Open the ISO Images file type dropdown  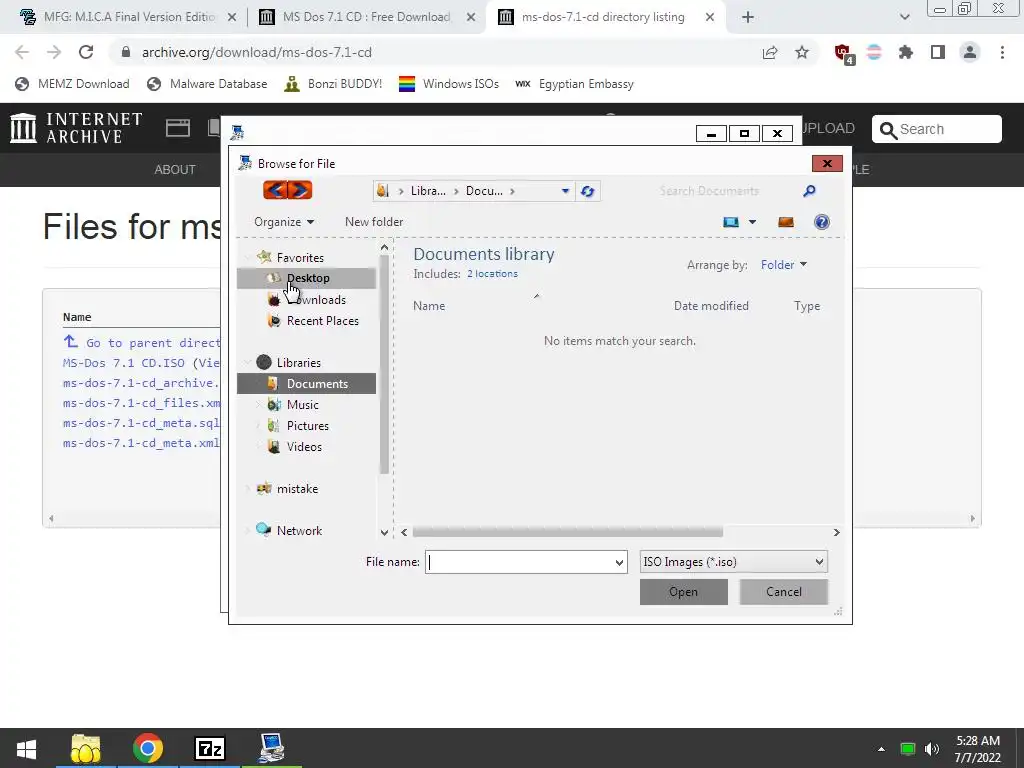(733, 562)
